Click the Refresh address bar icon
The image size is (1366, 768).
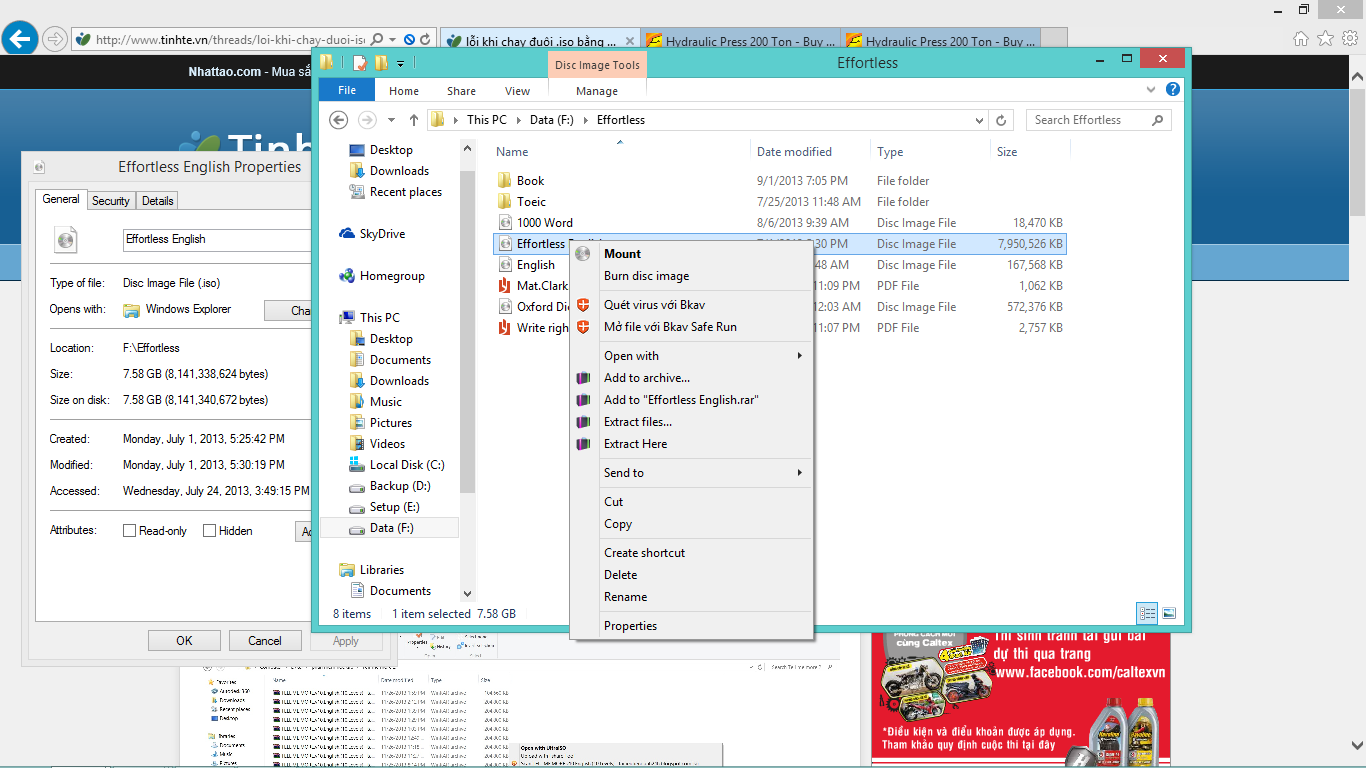coord(1001,120)
